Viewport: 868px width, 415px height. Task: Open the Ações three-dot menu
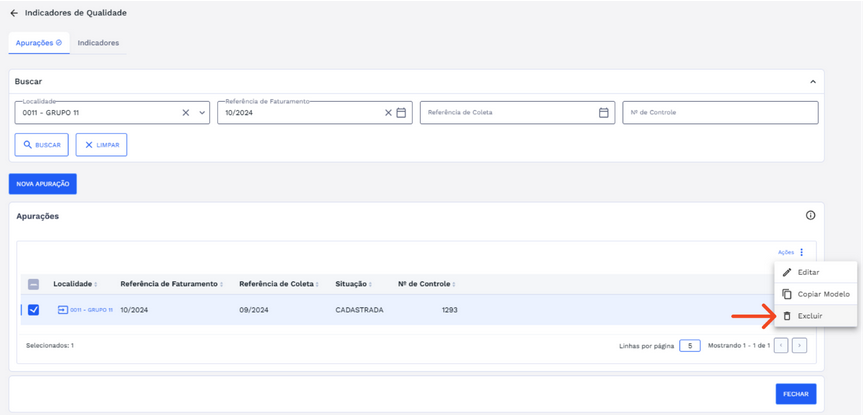801,252
